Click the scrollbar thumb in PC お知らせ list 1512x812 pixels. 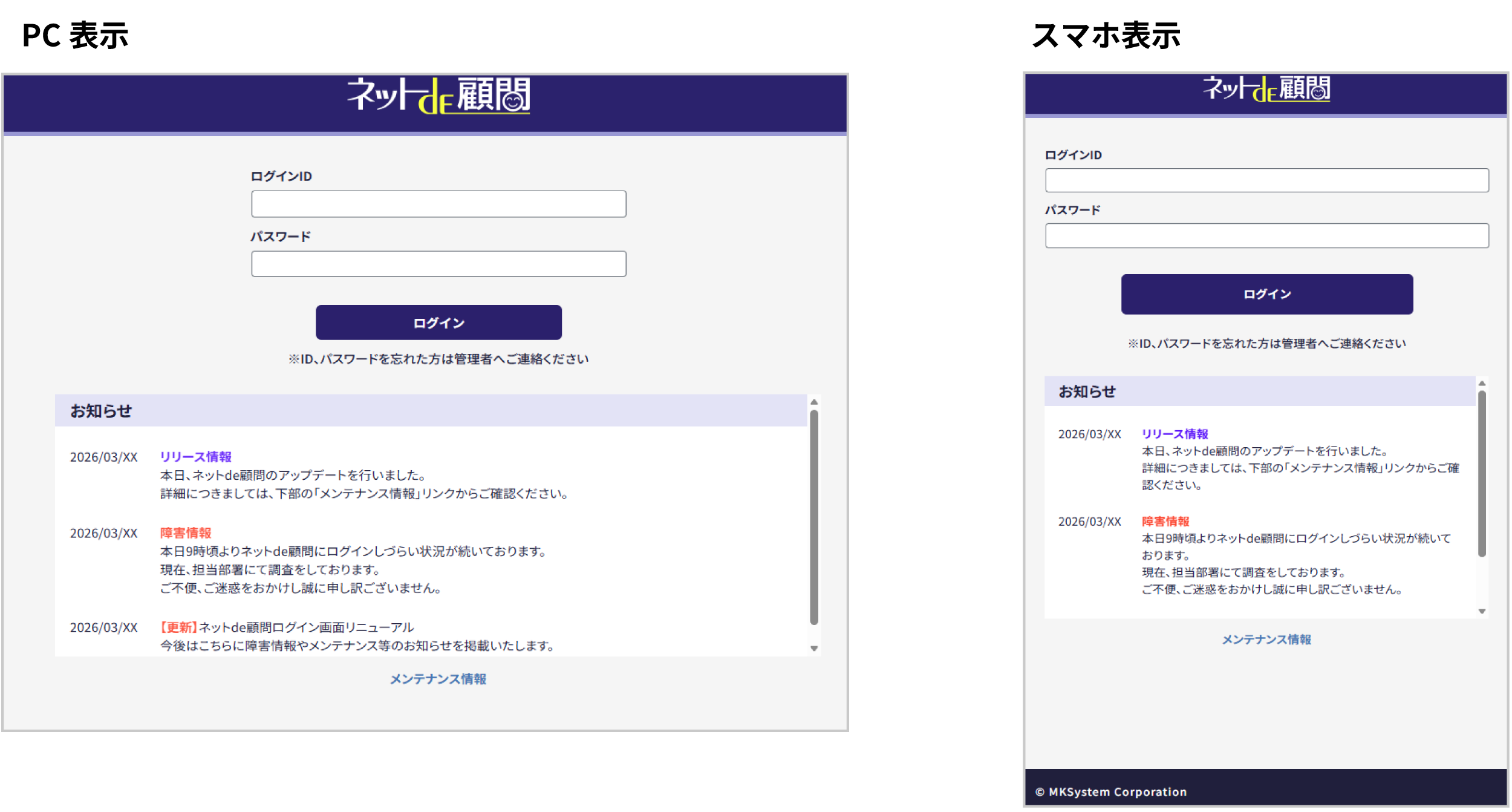click(814, 517)
